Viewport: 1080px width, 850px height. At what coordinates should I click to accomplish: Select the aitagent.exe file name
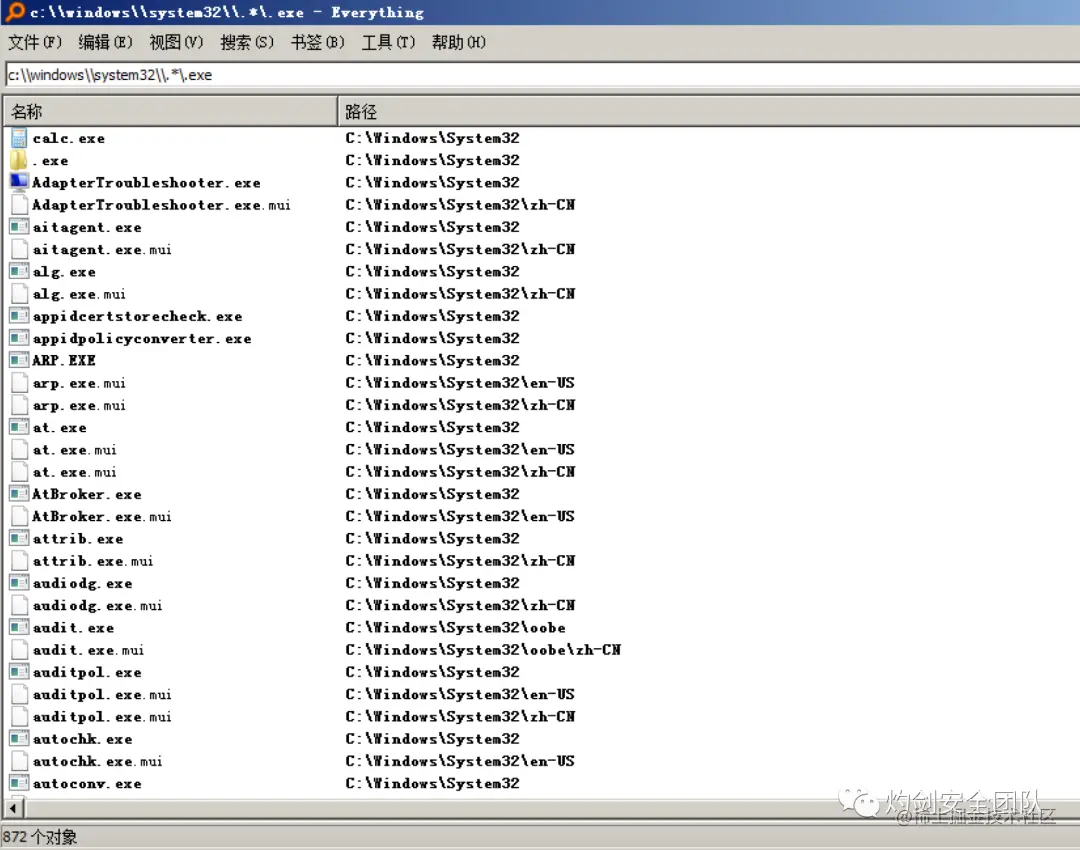[87, 227]
